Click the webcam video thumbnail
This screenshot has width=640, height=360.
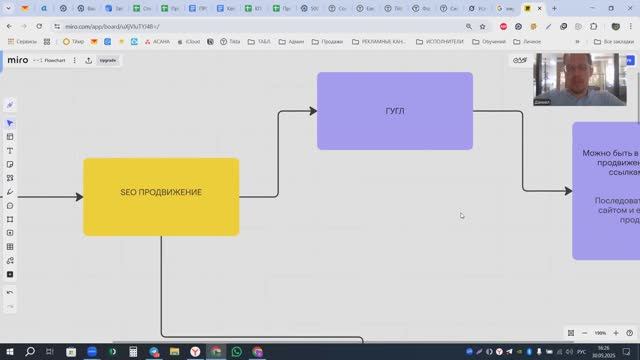[580, 79]
